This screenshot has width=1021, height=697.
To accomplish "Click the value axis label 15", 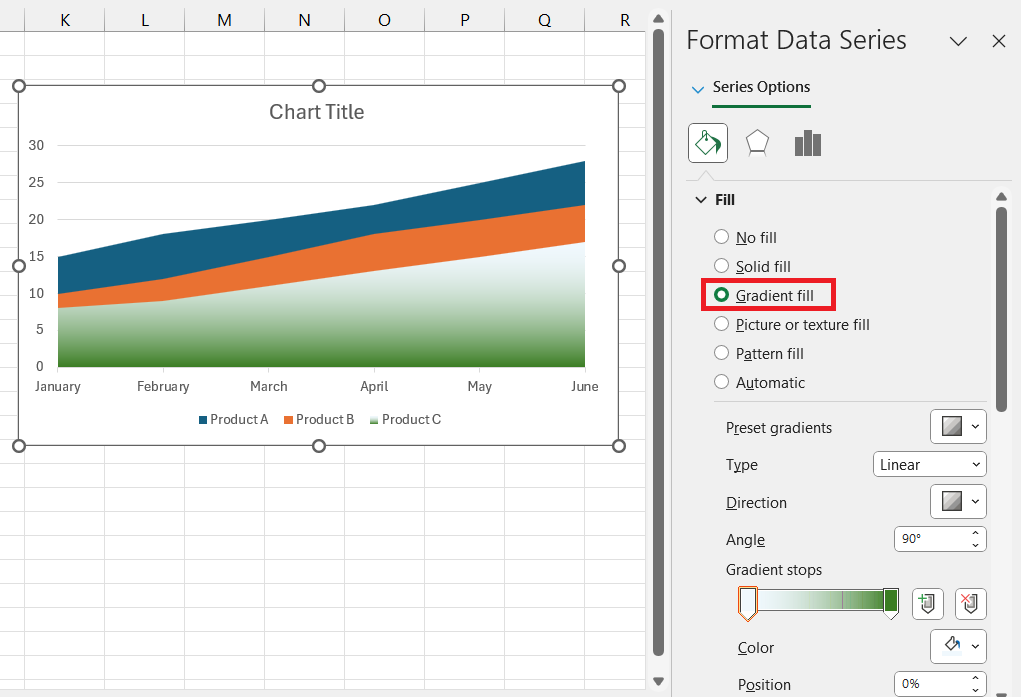I will point(36,256).
